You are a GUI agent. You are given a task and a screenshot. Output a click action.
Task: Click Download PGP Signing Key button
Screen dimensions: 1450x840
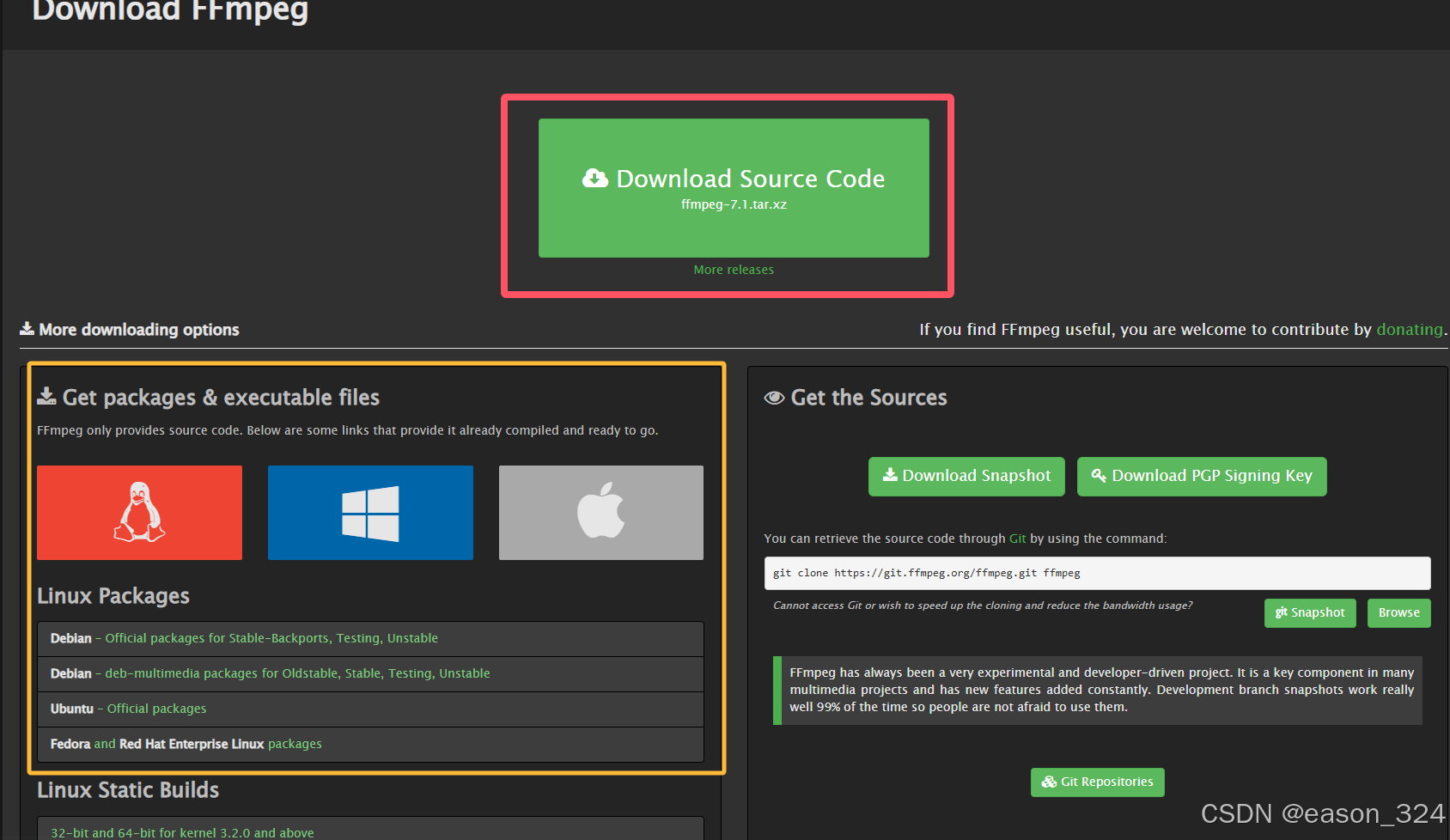(x=1202, y=476)
